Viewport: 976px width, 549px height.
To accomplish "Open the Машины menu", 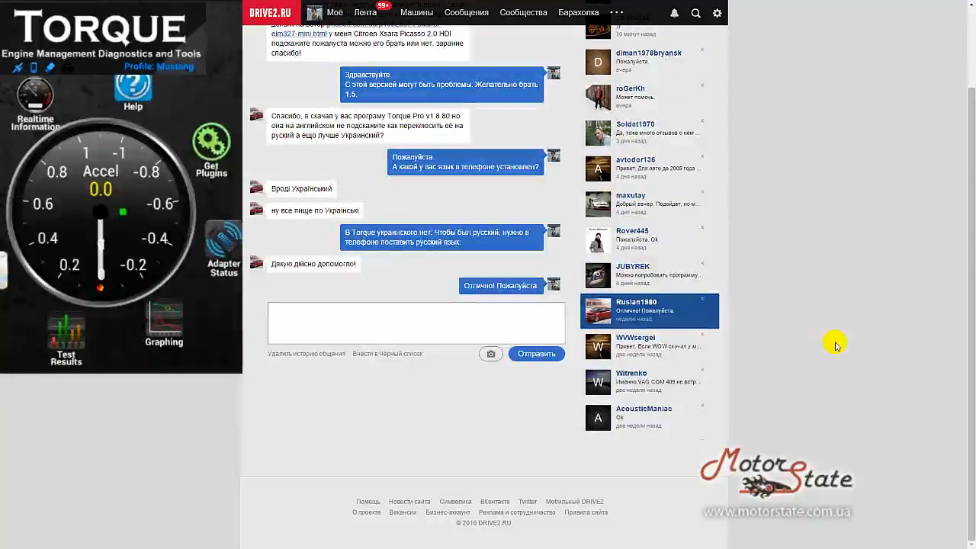I will click(x=416, y=12).
